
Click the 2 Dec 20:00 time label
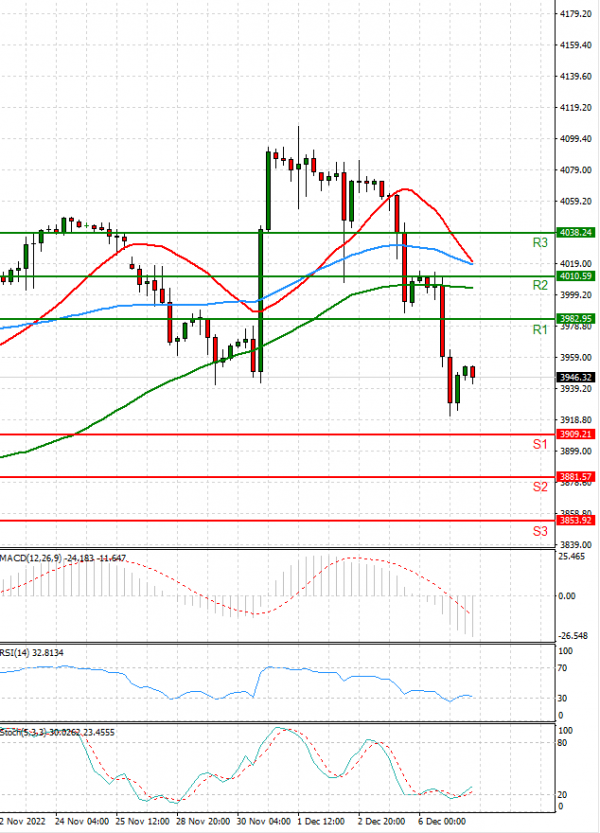(382, 821)
